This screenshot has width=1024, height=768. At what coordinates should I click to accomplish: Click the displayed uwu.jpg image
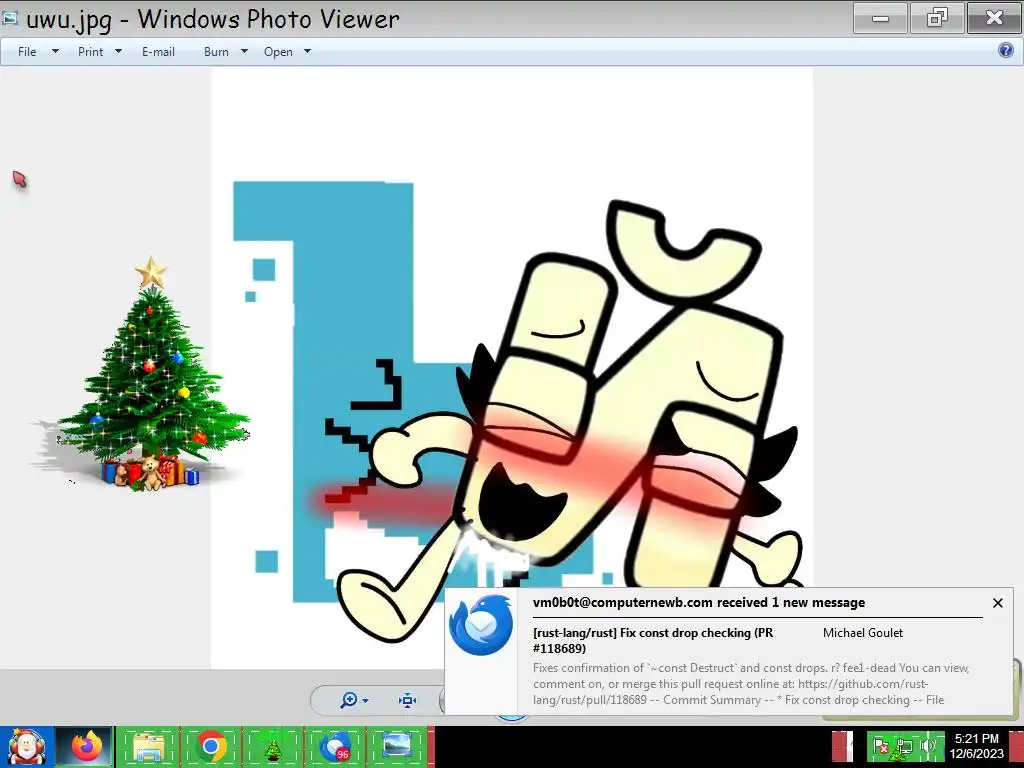[512, 368]
